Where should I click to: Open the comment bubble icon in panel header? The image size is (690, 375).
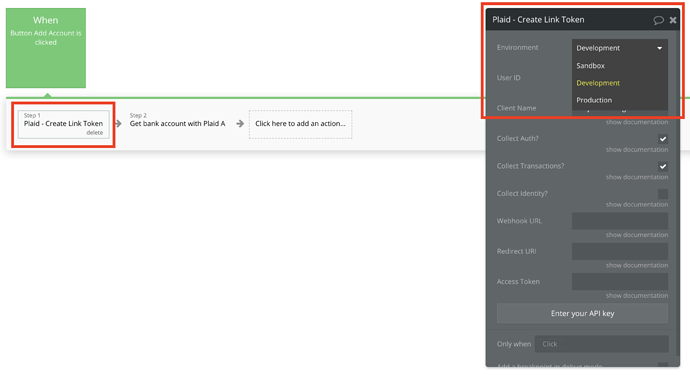click(658, 20)
